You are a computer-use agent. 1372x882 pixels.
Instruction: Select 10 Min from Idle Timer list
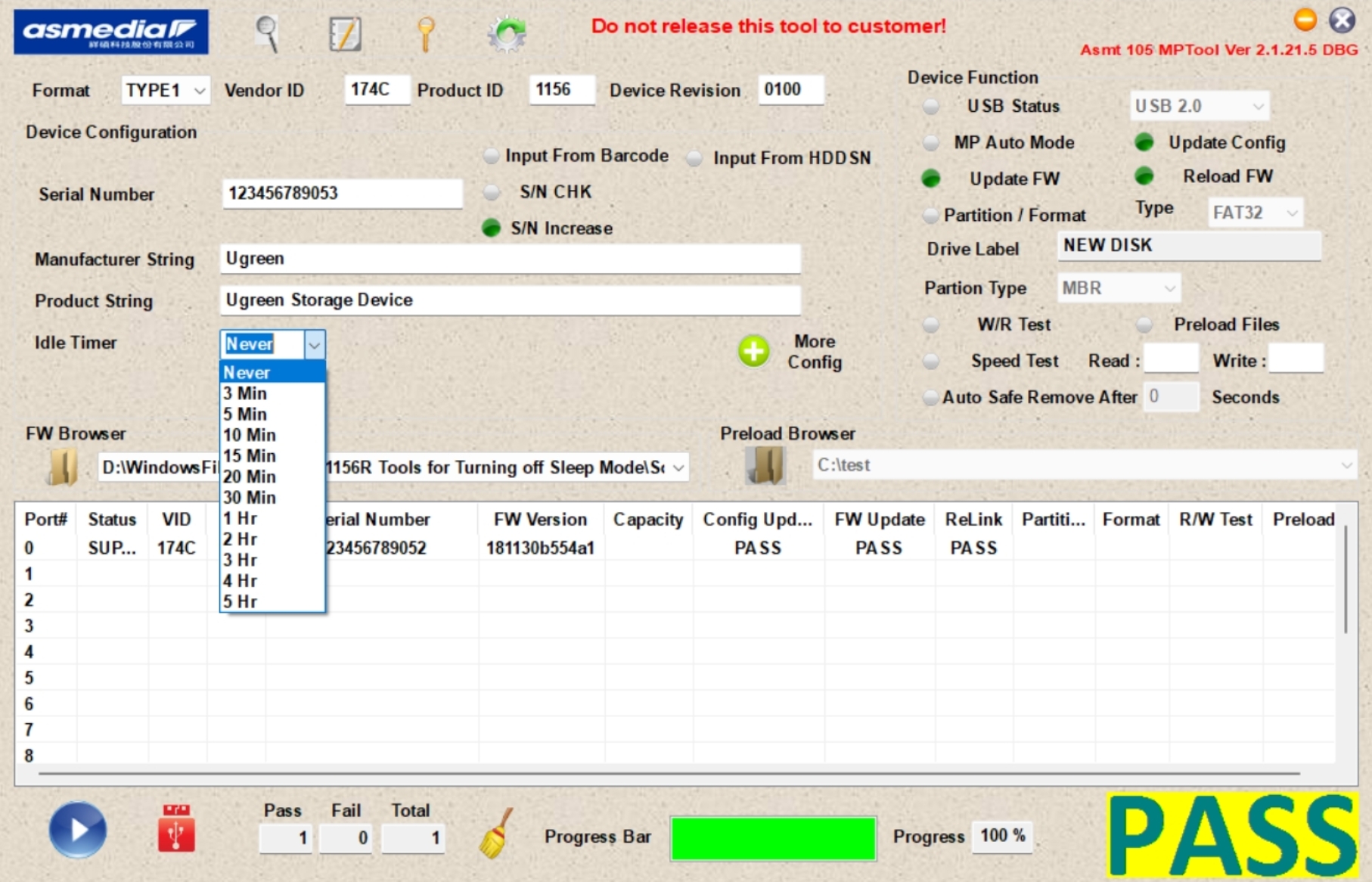(x=250, y=435)
